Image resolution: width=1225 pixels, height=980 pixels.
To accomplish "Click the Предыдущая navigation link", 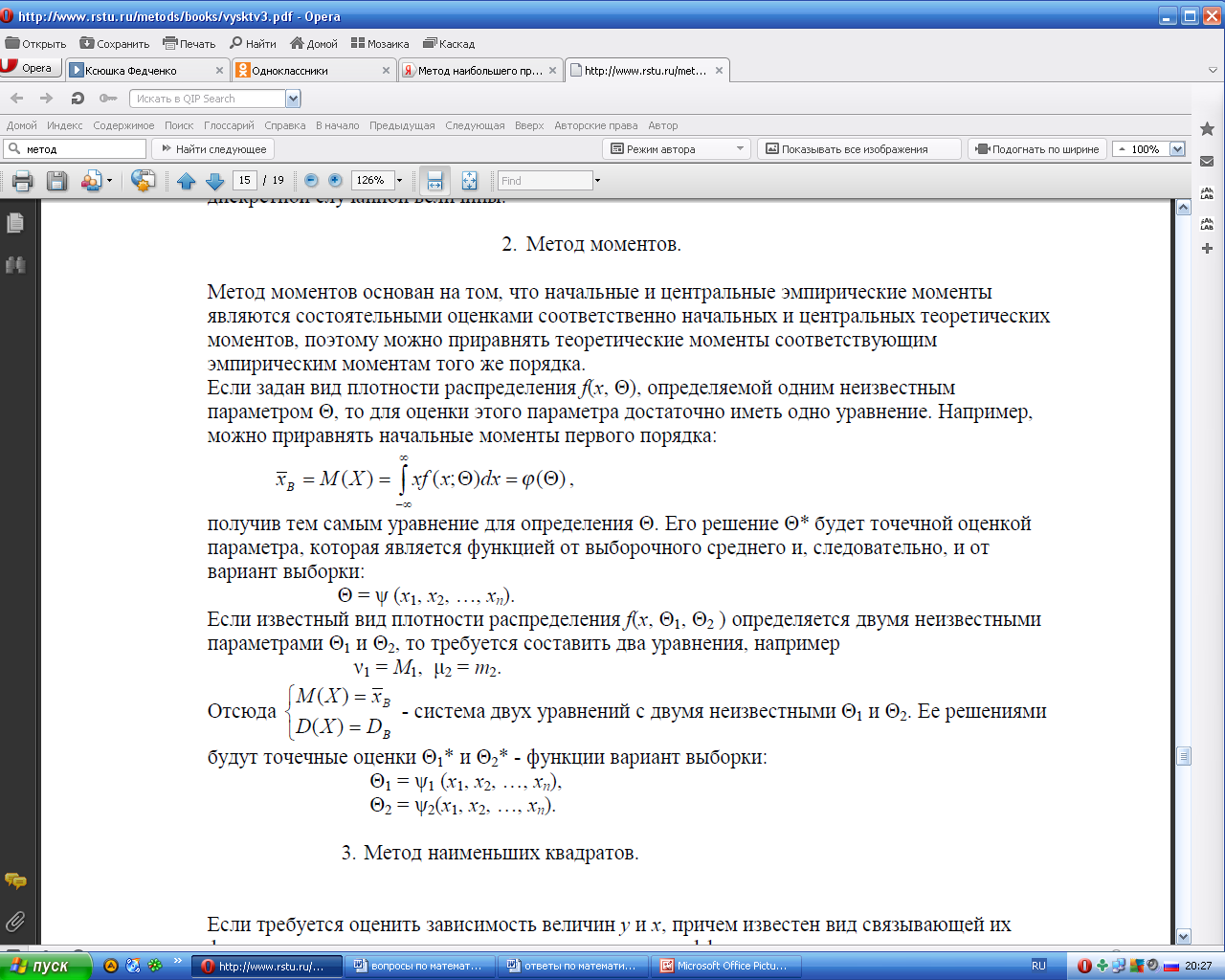I will click(402, 125).
